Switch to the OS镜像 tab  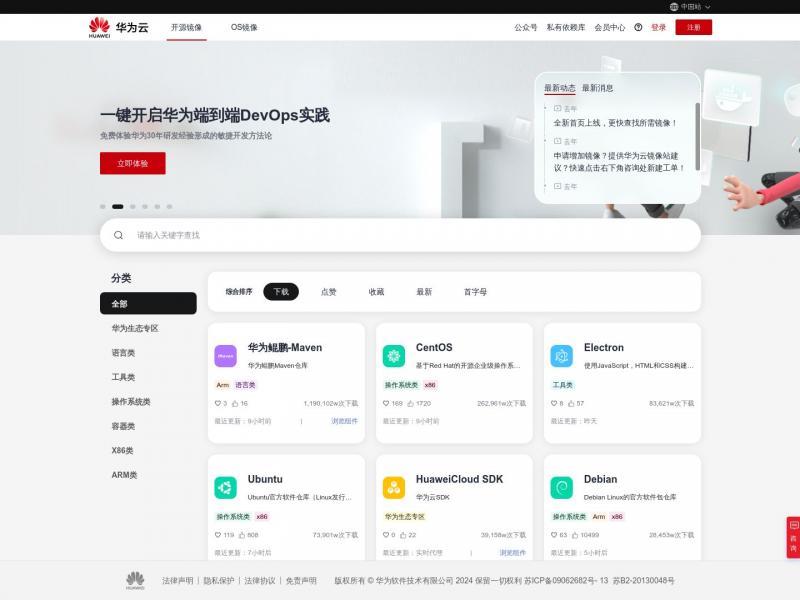pos(244,28)
